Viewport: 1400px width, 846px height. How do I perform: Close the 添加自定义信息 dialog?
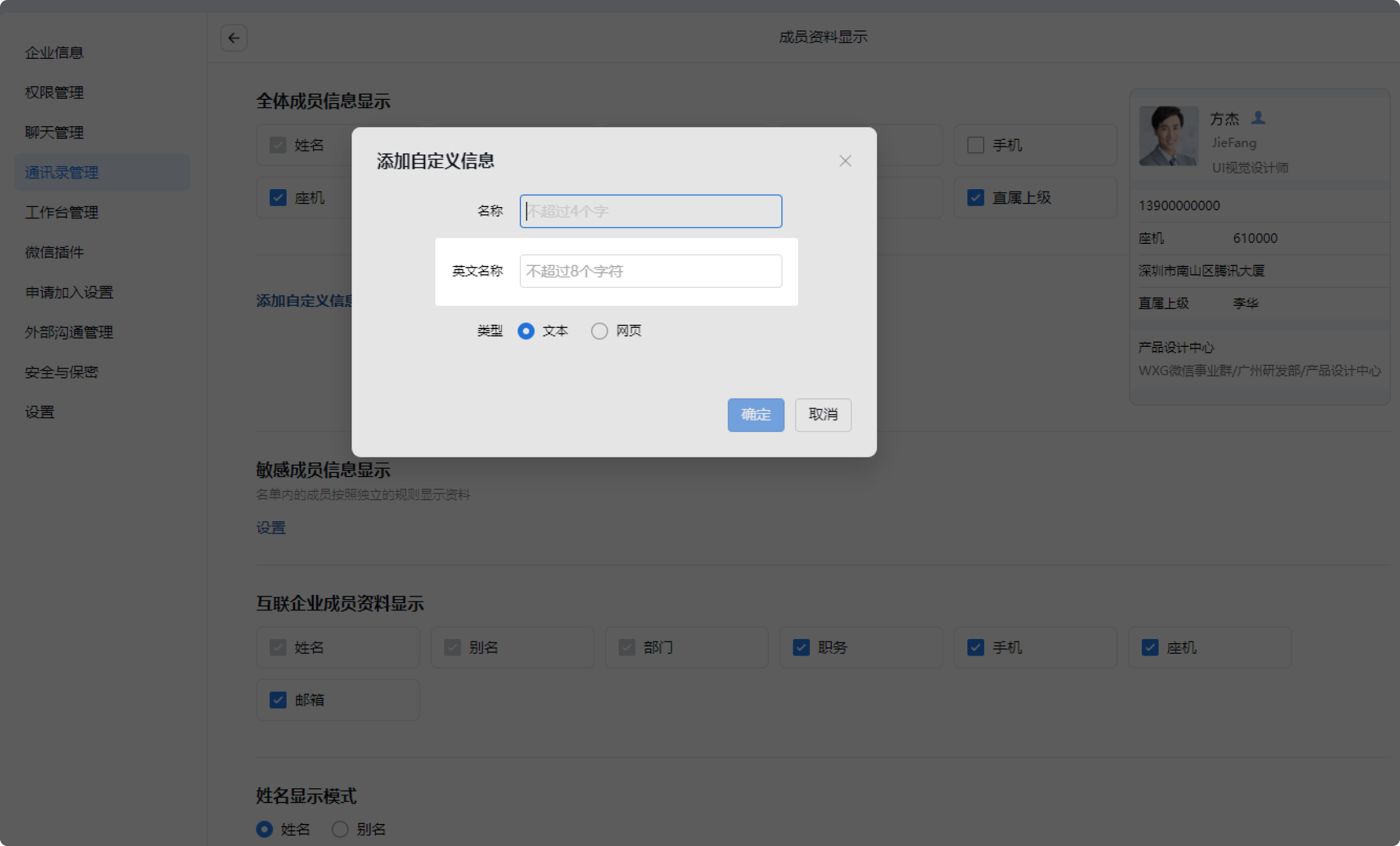[x=845, y=161]
